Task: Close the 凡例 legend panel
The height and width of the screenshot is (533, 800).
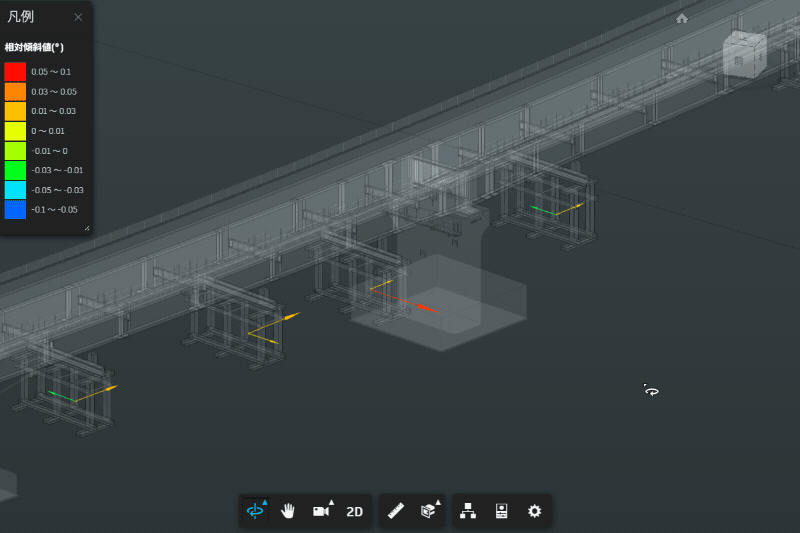Action: [78, 17]
